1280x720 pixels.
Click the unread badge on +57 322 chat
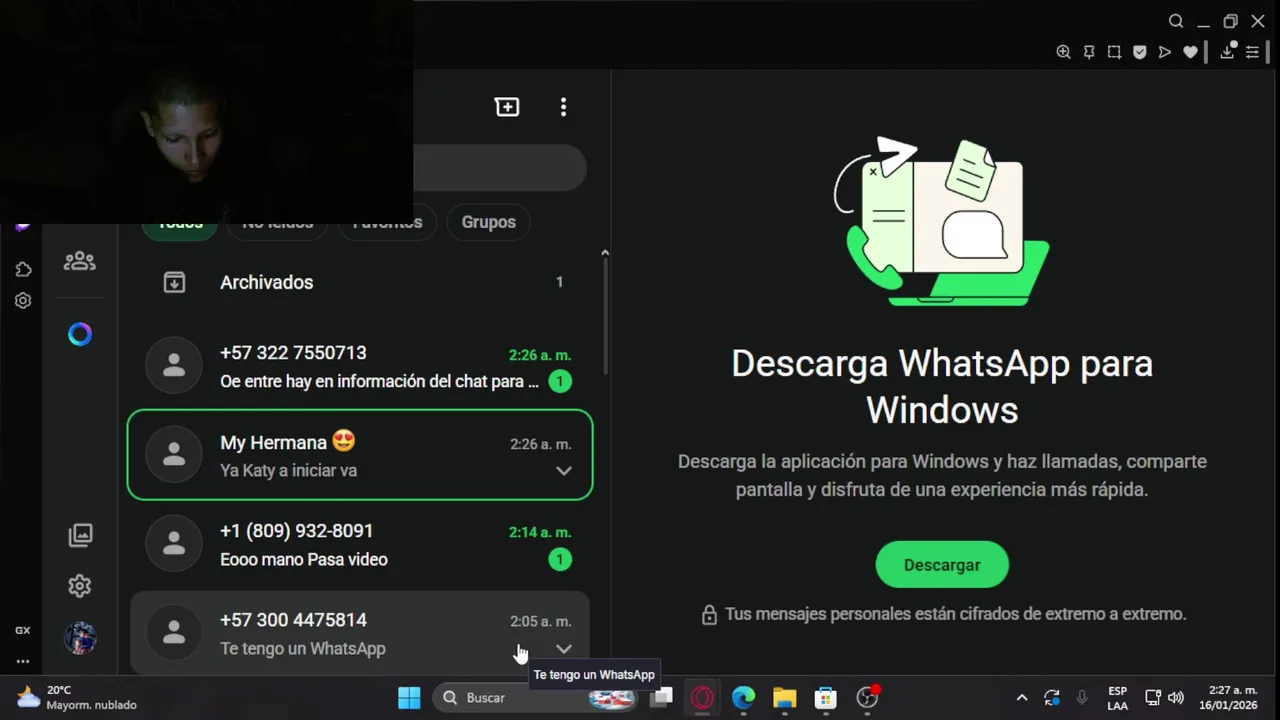[x=560, y=381]
